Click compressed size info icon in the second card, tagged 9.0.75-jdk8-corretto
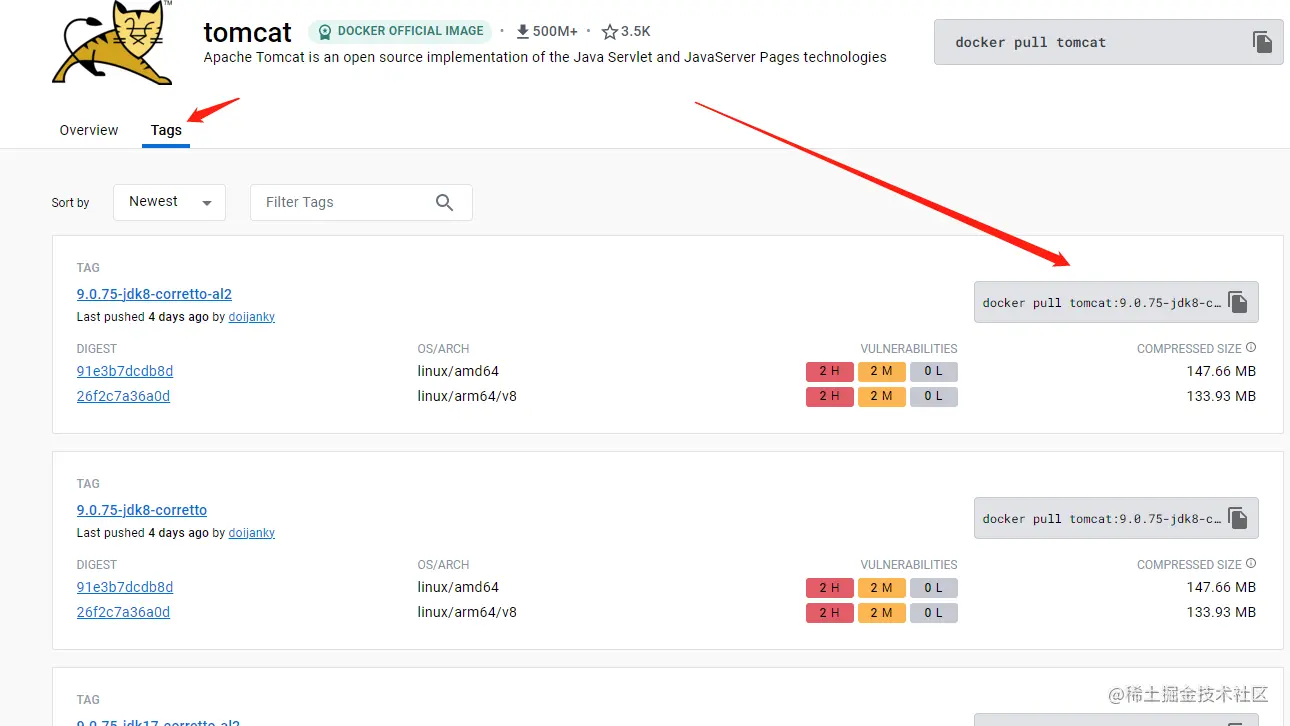 pos(1251,564)
